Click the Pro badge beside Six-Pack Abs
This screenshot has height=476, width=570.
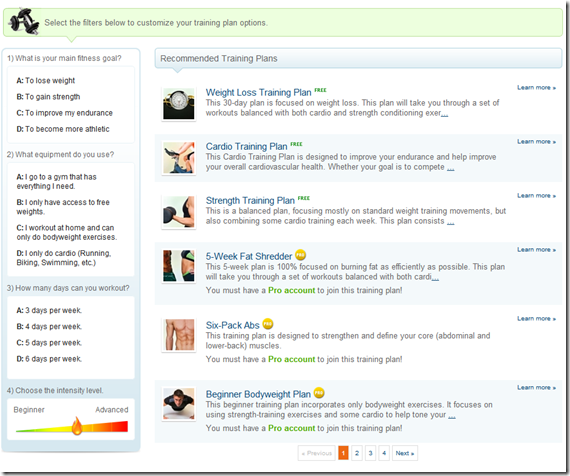tap(268, 323)
